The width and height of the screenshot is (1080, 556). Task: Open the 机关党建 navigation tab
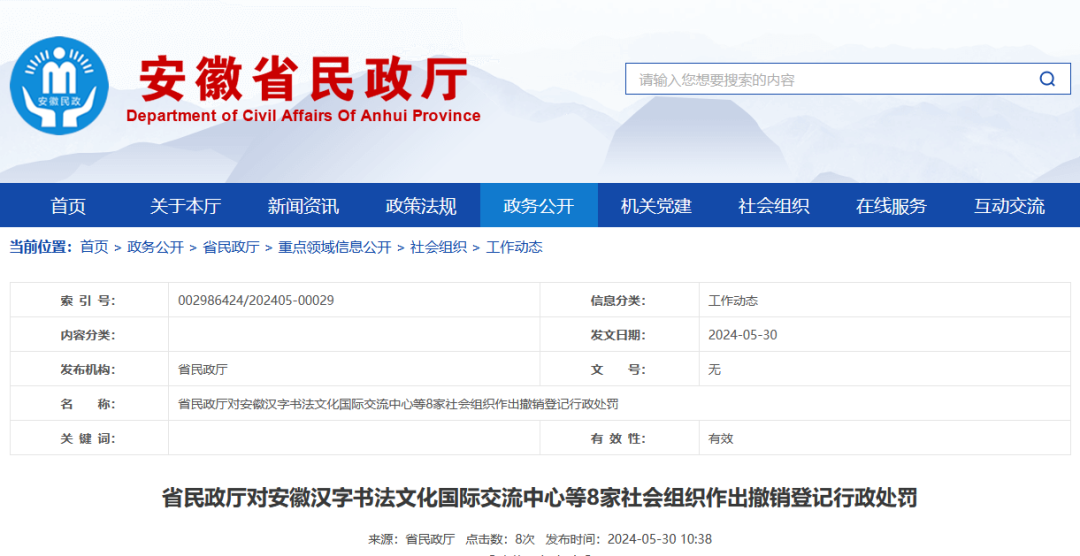[x=656, y=205]
